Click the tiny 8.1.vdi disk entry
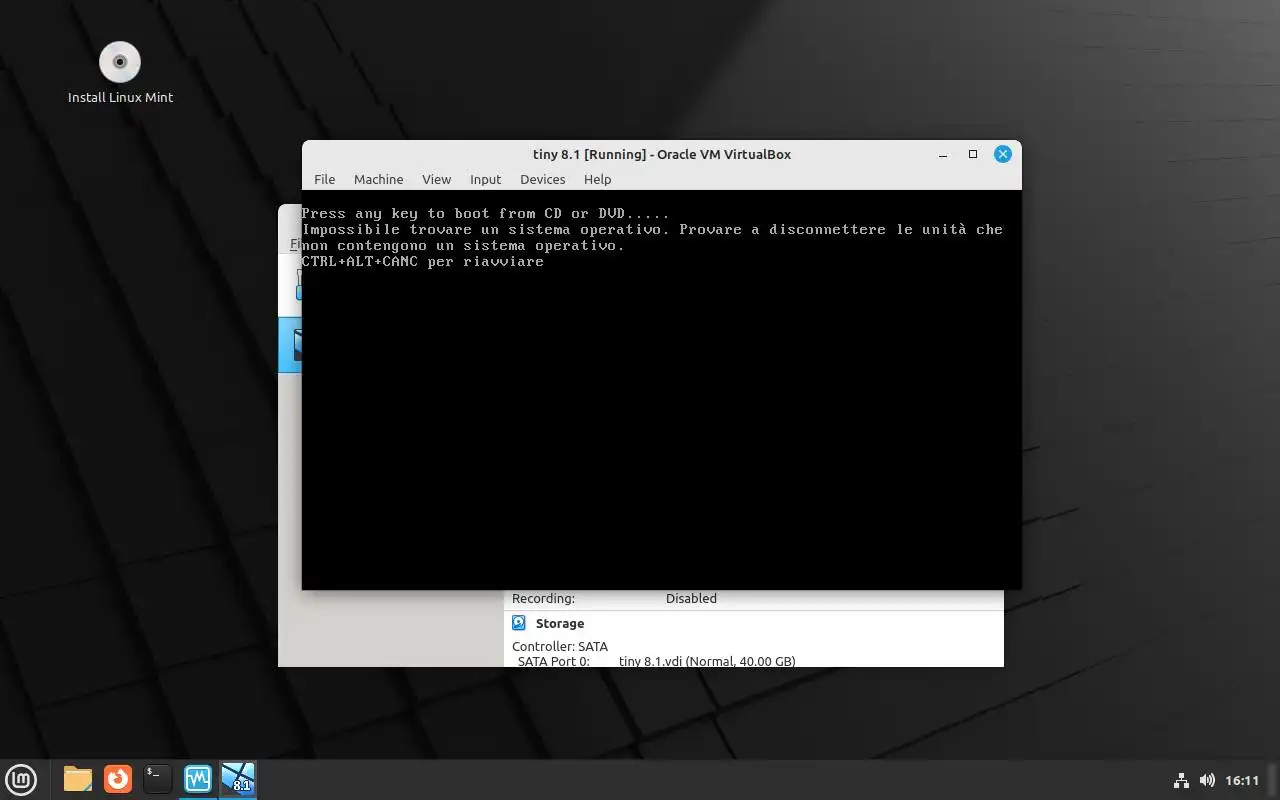 click(707, 661)
